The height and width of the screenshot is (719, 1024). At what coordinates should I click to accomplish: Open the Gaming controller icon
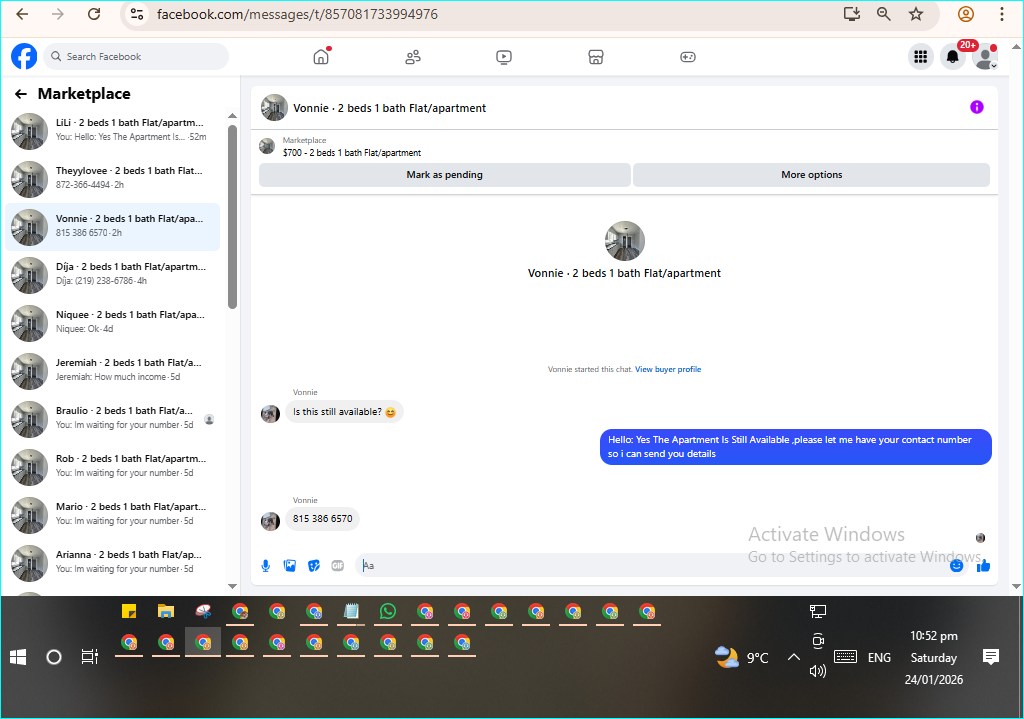click(688, 57)
